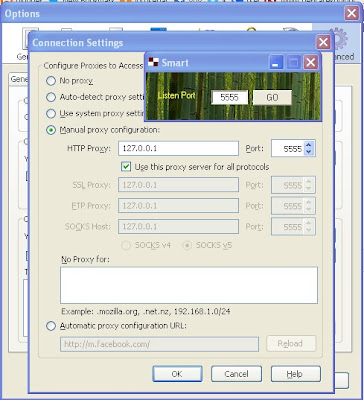This screenshot has height=400, width=364.
Task: Select Manual proxy configuration radio button
Action: point(51,130)
